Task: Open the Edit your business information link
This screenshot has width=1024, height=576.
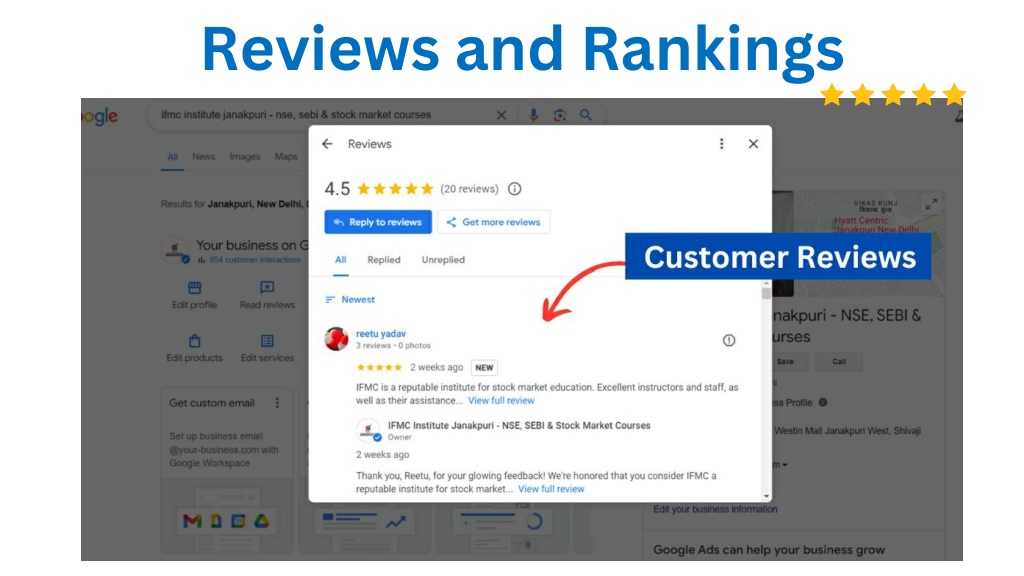Action: click(x=715, y=509)
